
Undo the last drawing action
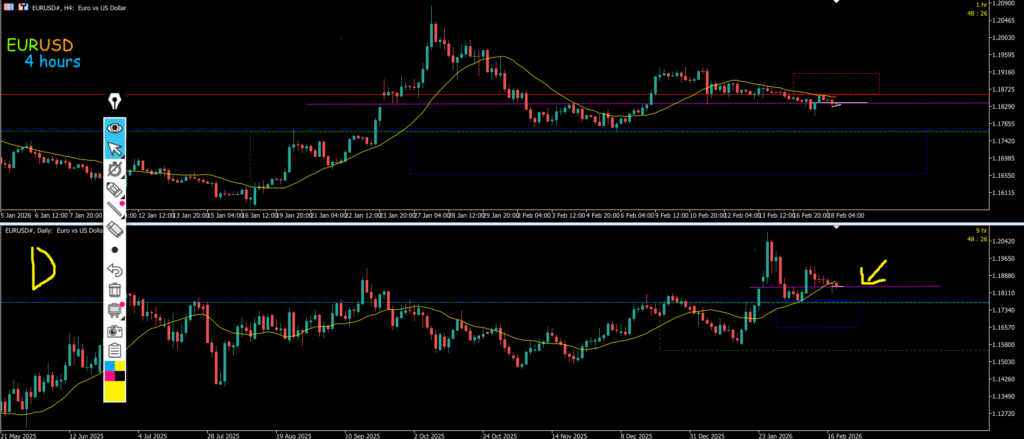116,270
